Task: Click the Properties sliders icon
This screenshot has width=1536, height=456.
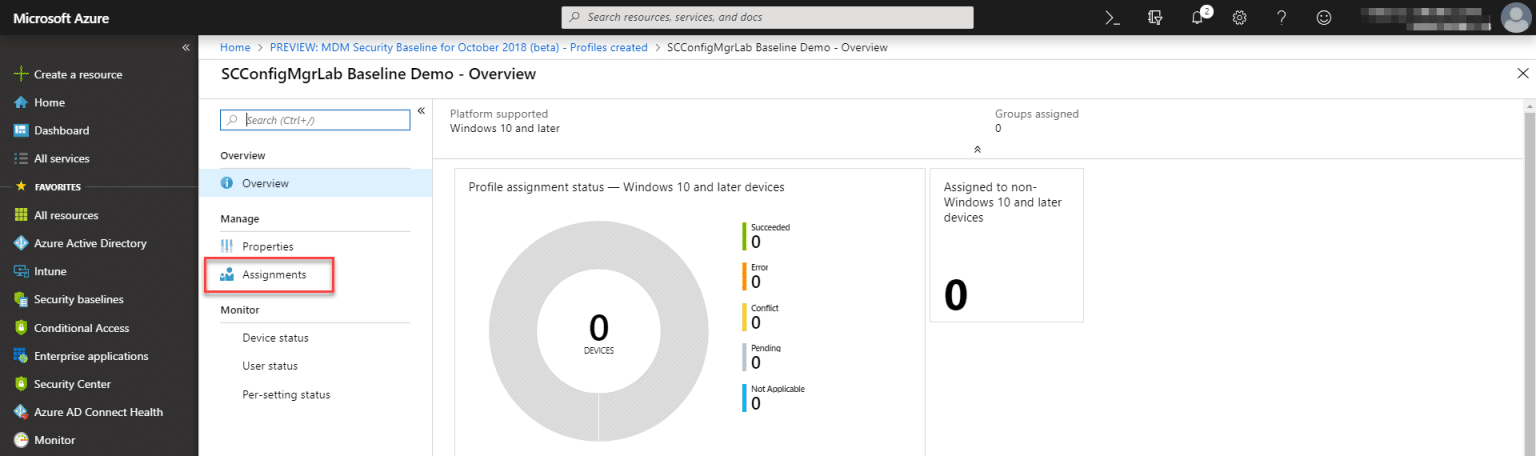Action: click(x=227, y=246)
